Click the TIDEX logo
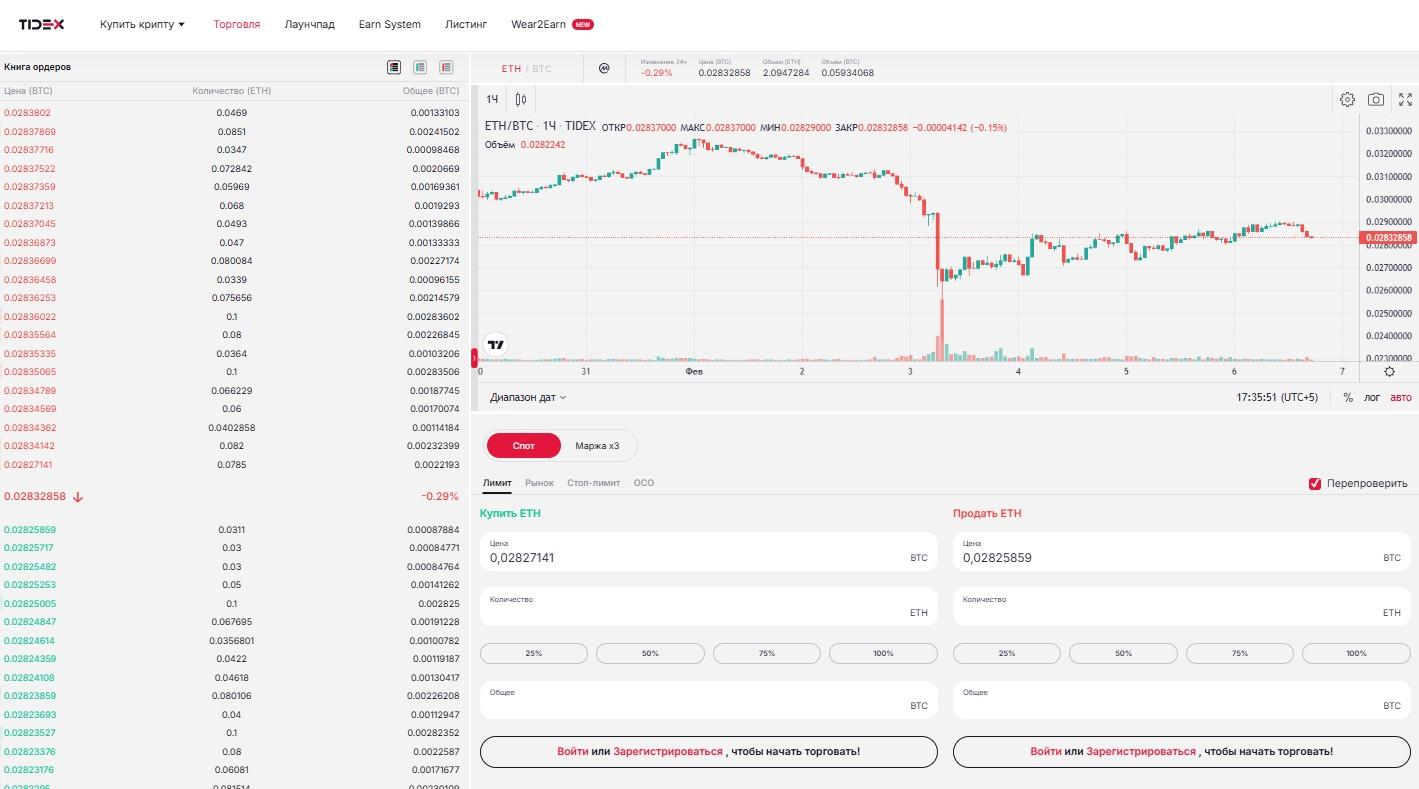Viewport: 1419px width, 789px height. 41,24
